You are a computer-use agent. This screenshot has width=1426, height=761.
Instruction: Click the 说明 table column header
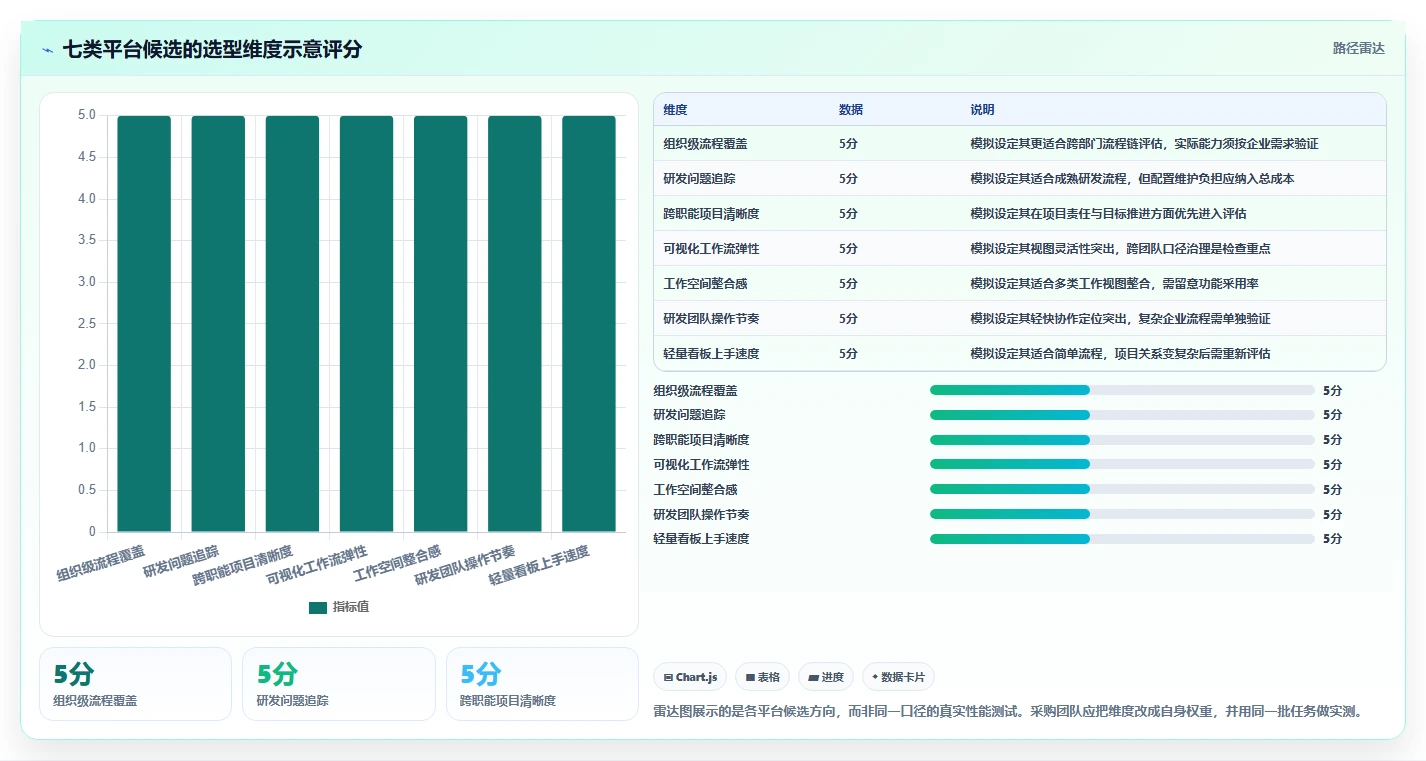point(982,110)
